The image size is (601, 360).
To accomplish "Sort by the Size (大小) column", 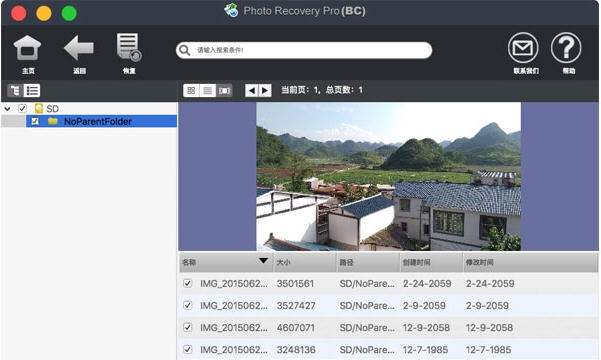I will coord(305,262).
